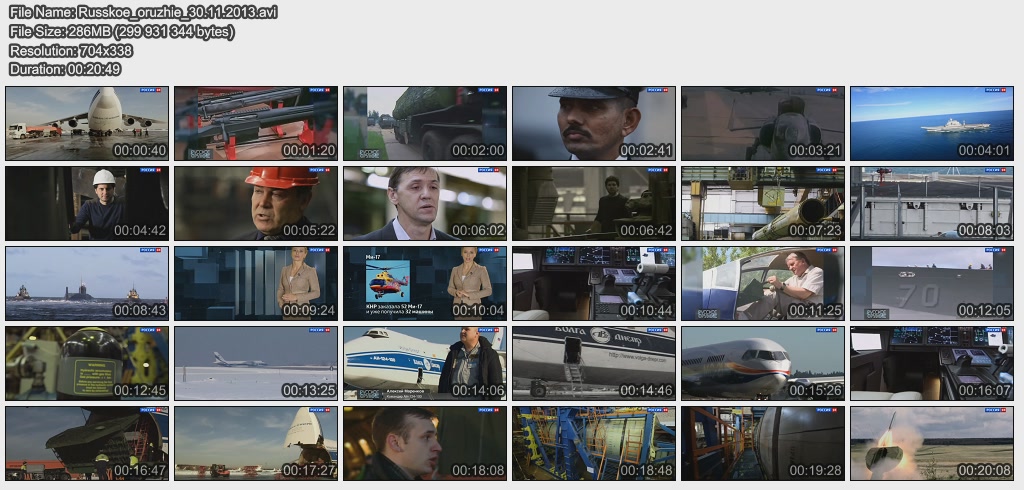This screenshot has height=490, width=1024.
Task: Open the thumbnail of the aircraft carrier at sea
Action: tap(931, 123)
